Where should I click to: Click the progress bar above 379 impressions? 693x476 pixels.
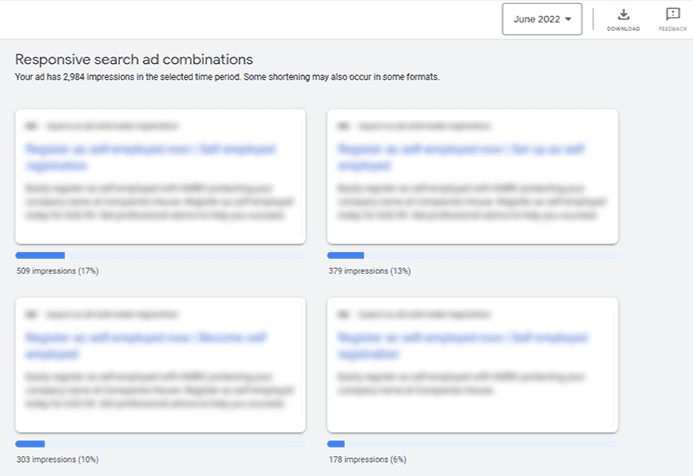[472, 256]
